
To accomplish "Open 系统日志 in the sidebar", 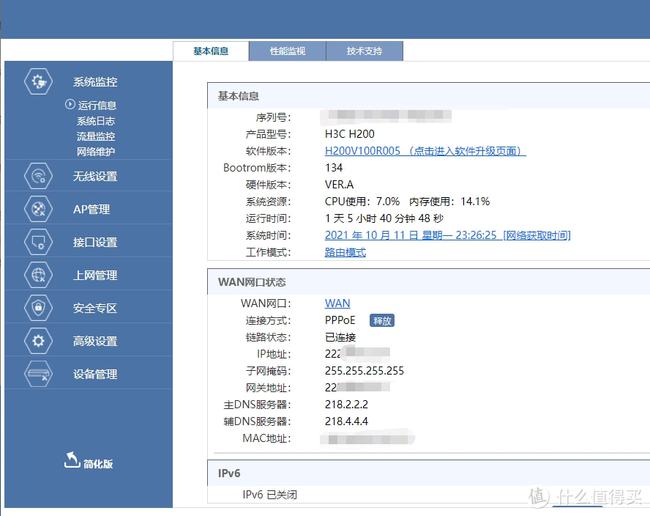I will click(x=96, y=121).
